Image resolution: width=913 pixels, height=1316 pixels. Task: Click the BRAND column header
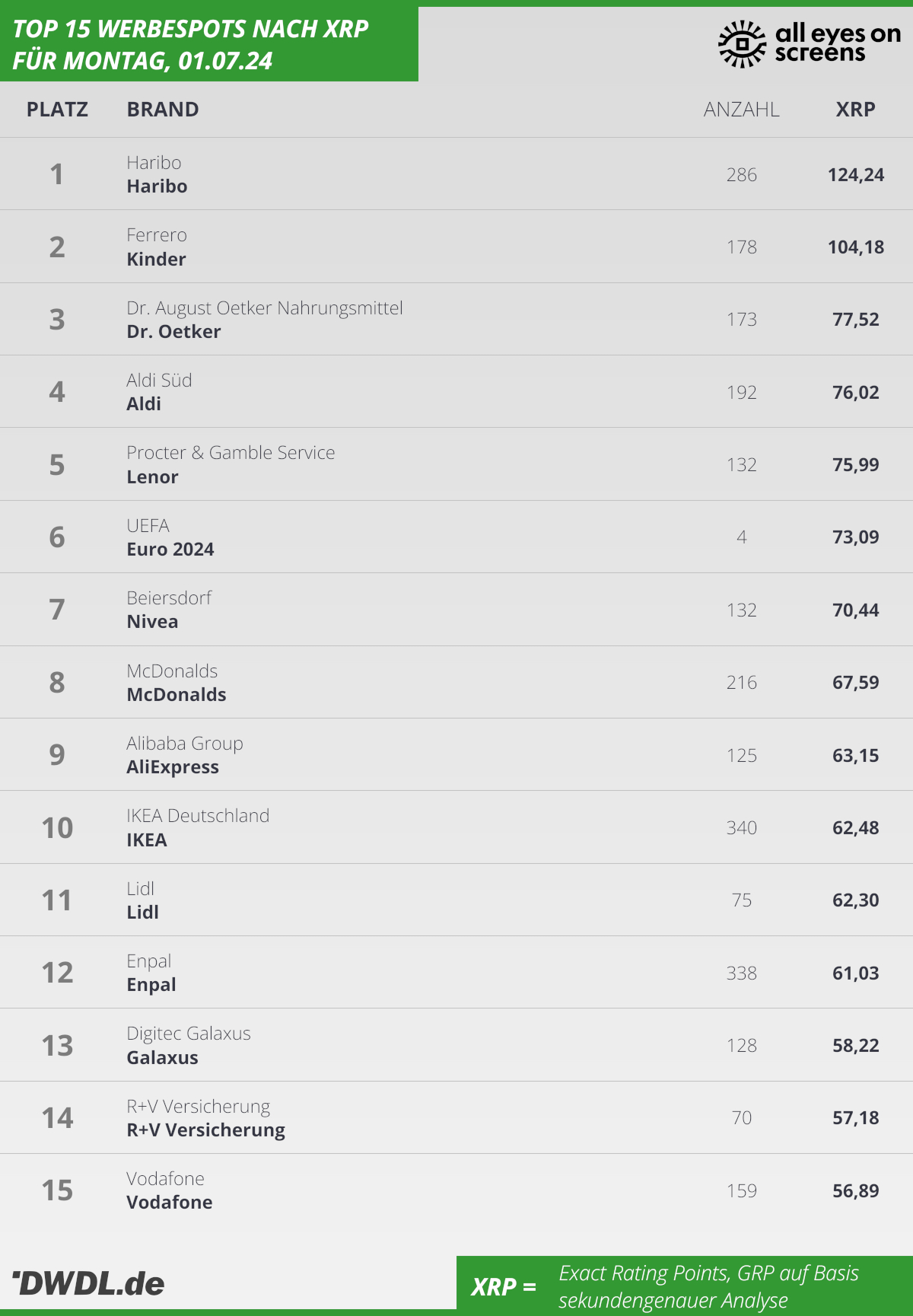163,110
